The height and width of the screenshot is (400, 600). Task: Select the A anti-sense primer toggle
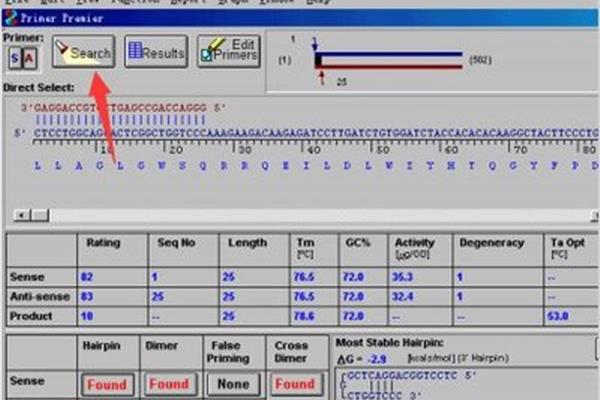(29, 58)
